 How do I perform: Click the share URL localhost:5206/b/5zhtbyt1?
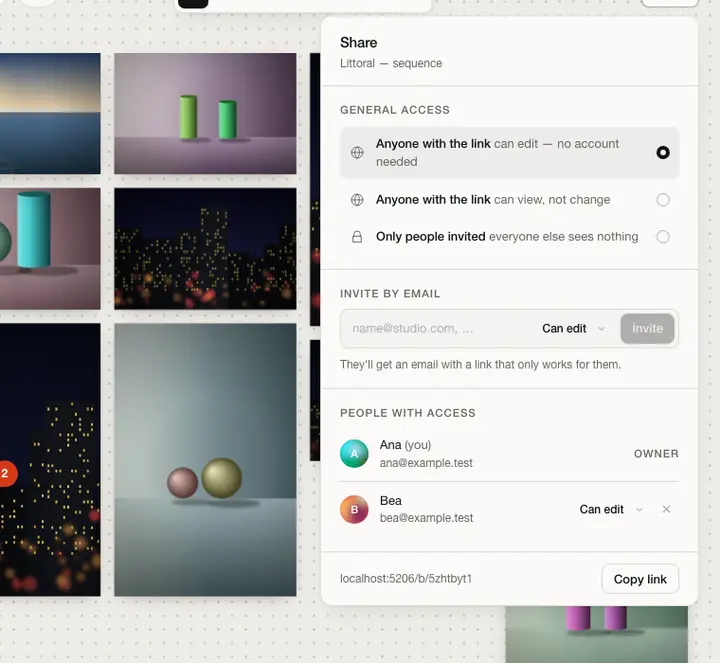[x=405, y=579]
